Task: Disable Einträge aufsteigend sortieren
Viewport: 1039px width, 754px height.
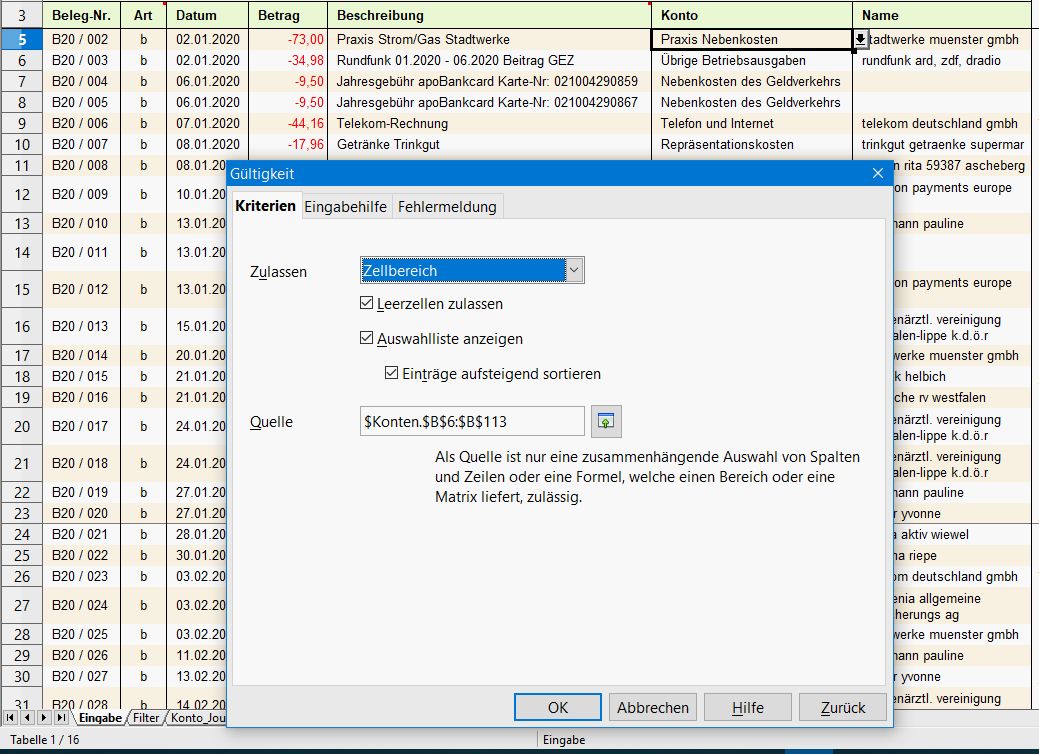Action: pos(392,374)
